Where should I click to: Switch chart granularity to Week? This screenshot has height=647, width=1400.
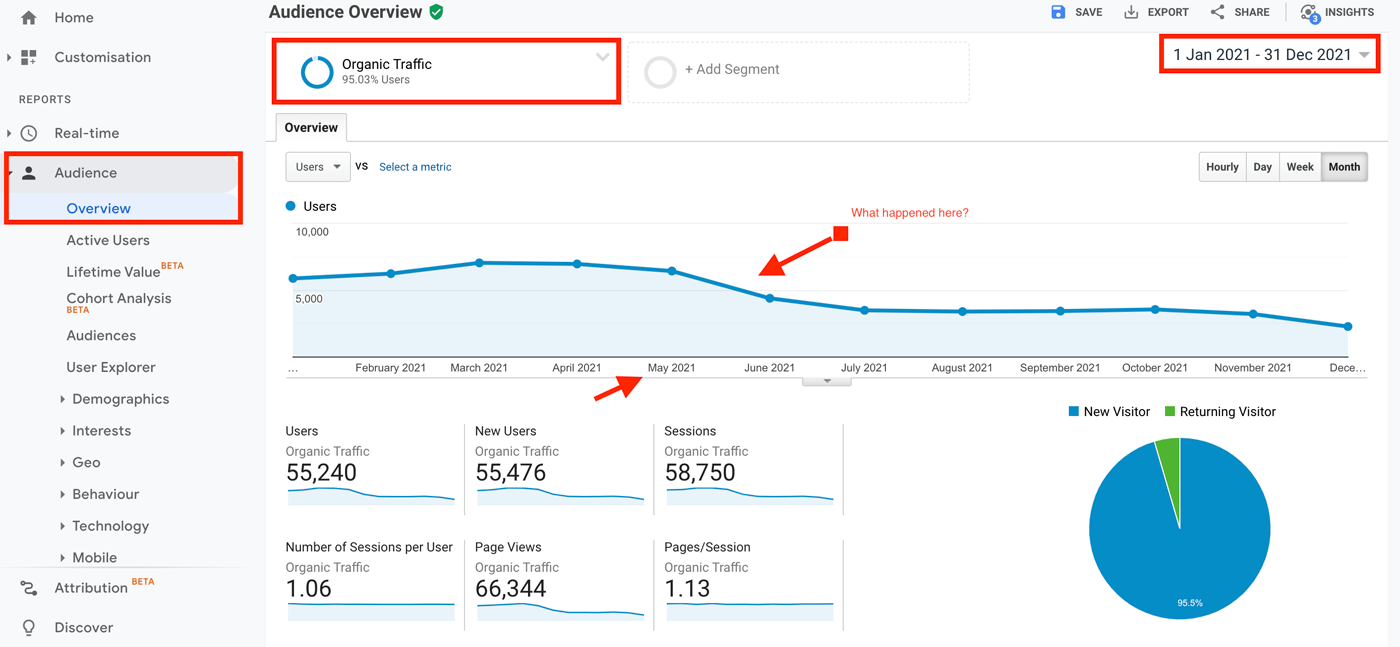click(x=1300, y=167)
